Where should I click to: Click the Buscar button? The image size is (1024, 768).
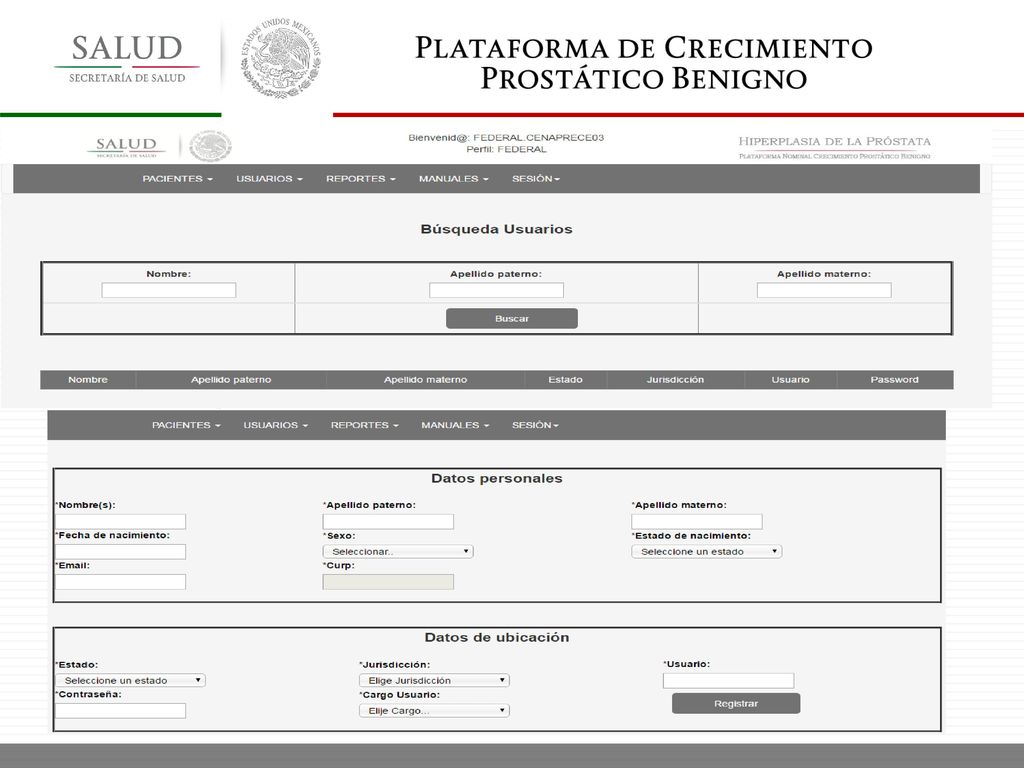pos(512,319)
